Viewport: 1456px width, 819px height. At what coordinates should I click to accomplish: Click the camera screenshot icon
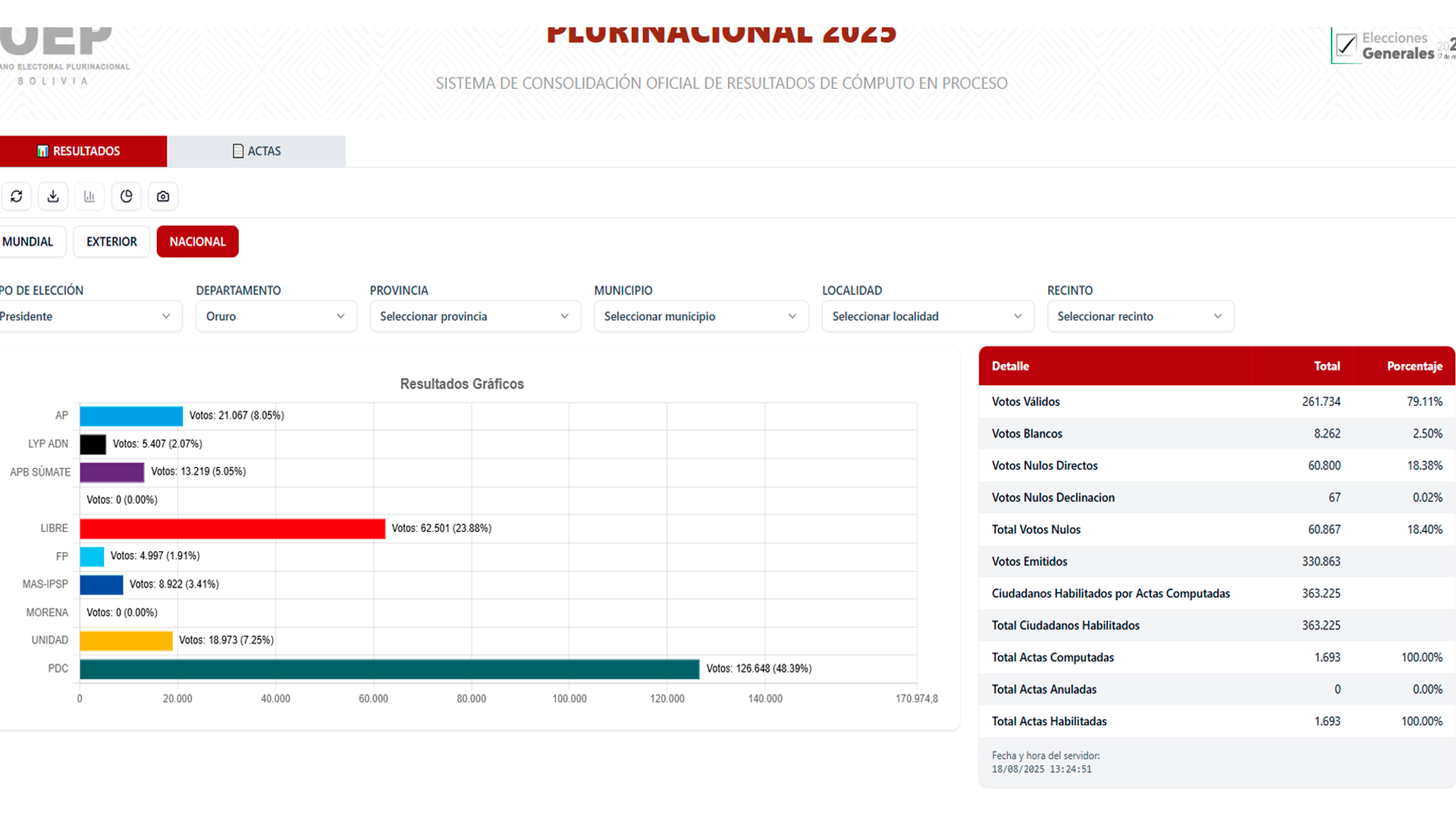point(163,196)
